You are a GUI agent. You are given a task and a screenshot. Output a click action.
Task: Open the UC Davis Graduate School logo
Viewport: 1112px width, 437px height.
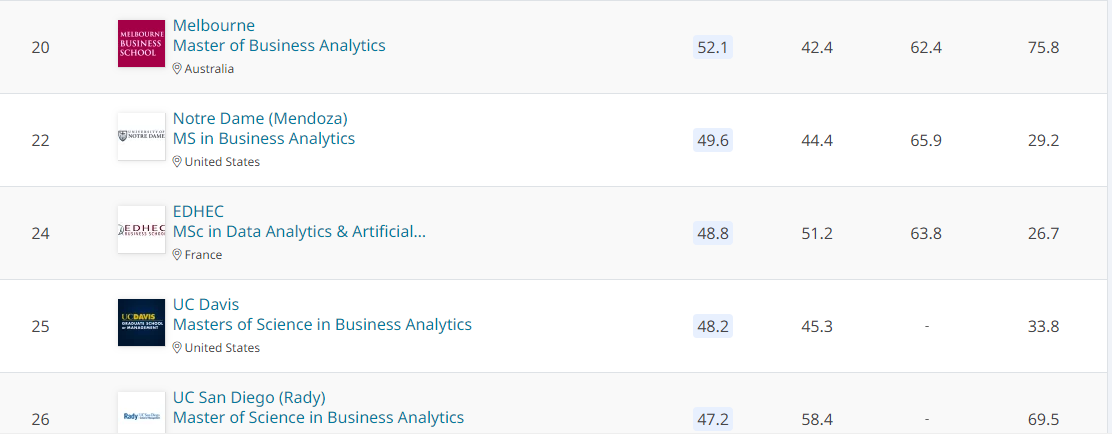click(x=141, y=322)
